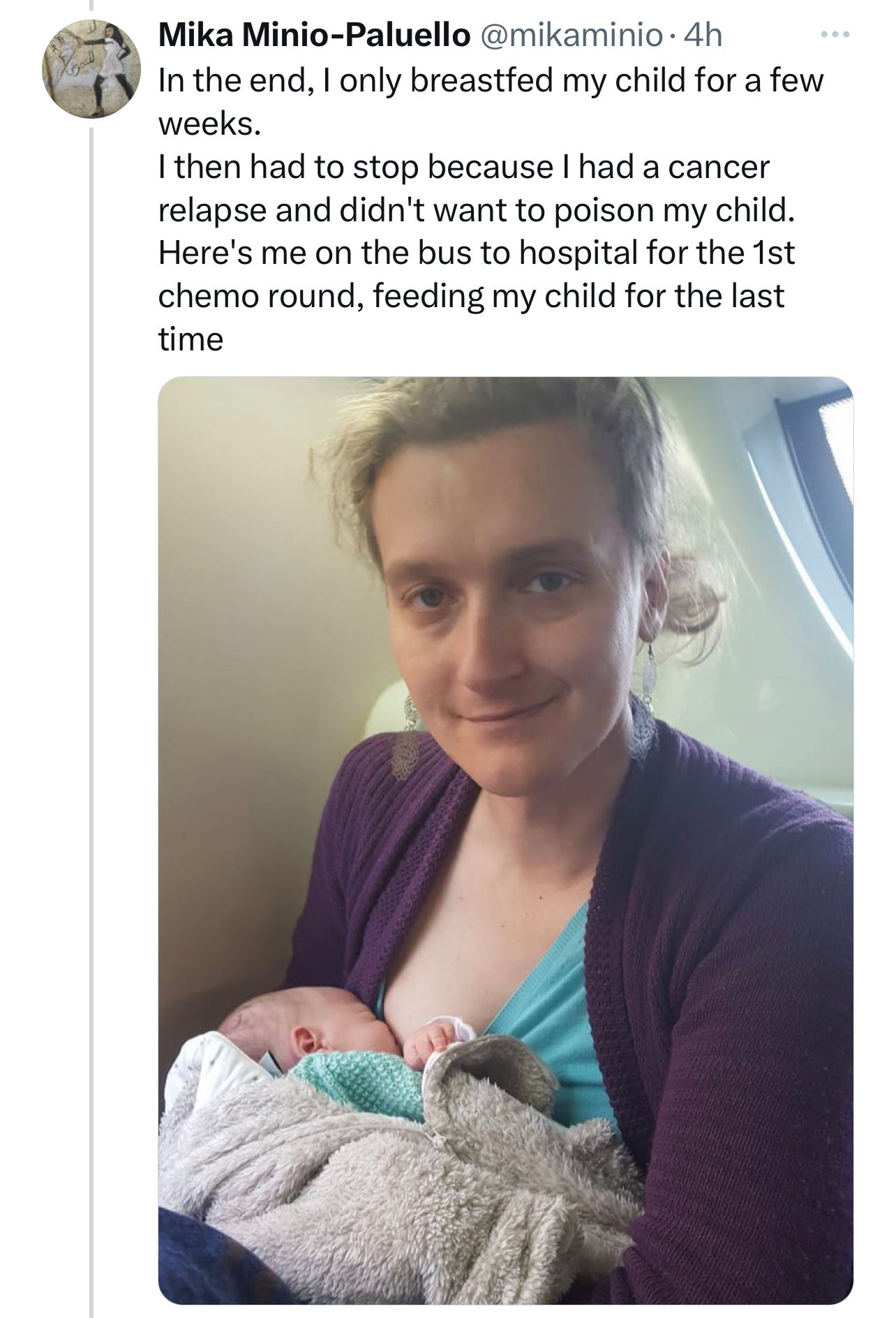Click the line starting "chemo round, feeding"
The width and height of the screenshot is (896, 1318).
pyautogui.click(x=472, y=296)
